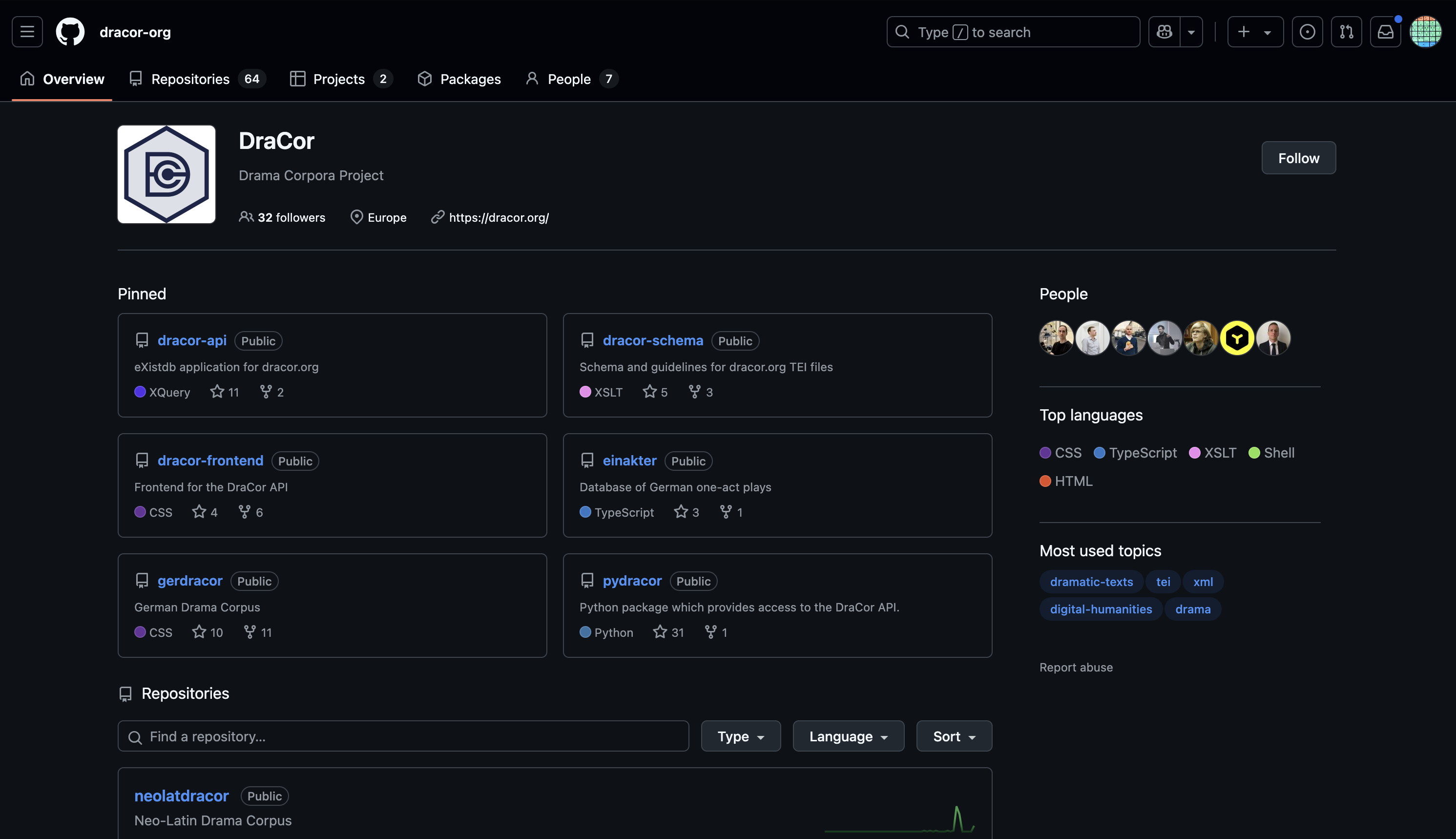Open the einakter repository
Image resolution: width=1456 pixels, height=839 pixels.
point(629,461)
